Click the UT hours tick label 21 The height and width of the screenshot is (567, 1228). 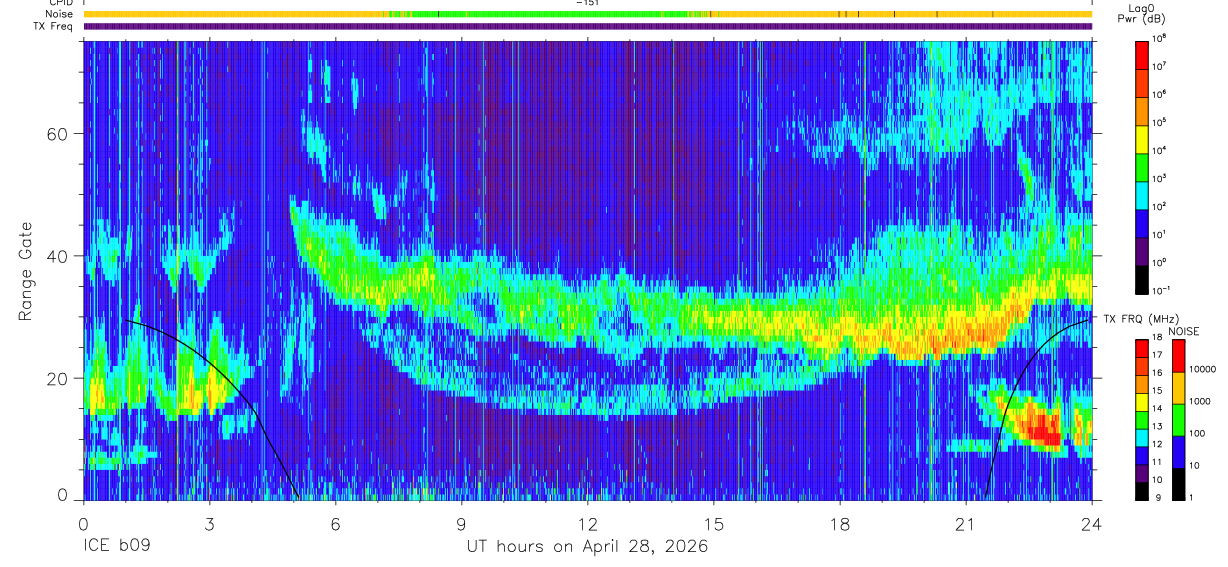966,524
